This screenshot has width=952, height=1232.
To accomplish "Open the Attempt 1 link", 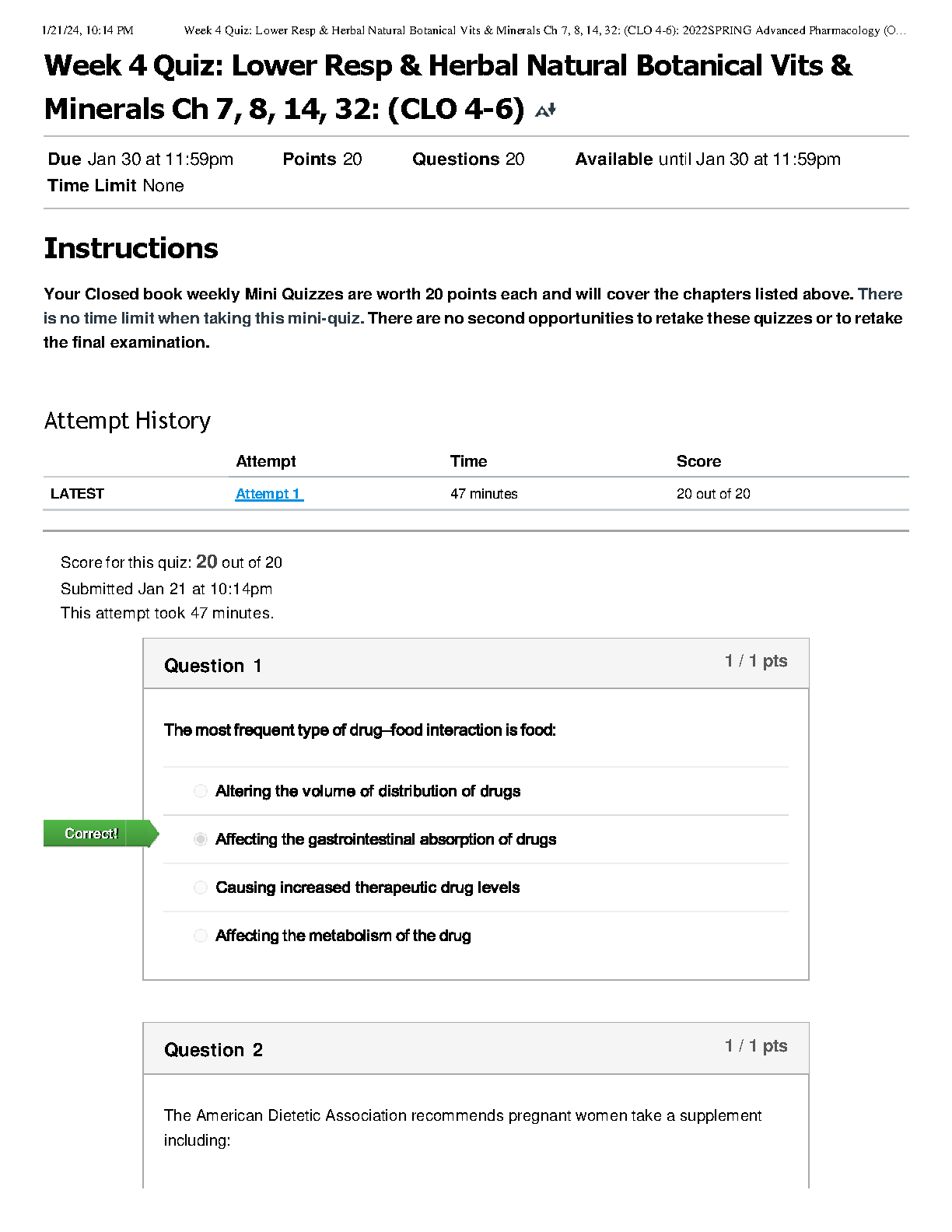I will pyautogui.click(x=269, y=494).
